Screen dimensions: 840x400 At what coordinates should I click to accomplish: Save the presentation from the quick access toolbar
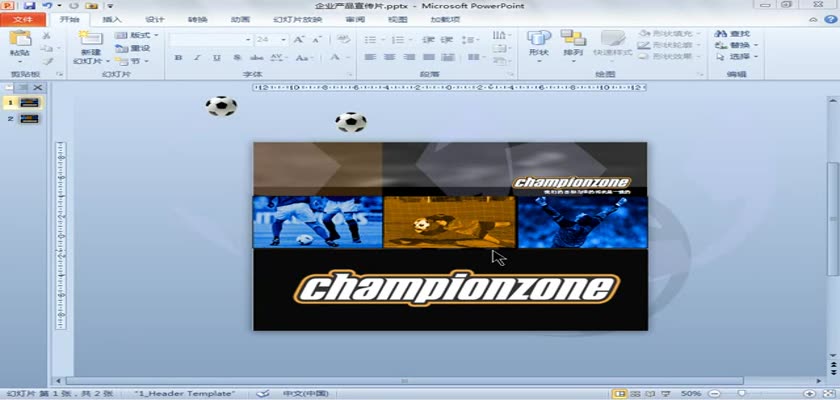[x=29, y=6]
